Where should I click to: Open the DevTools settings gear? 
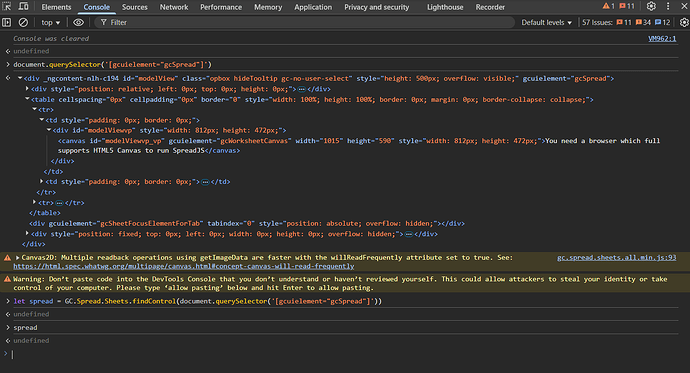pyautogui.click(x=651, y=7)
